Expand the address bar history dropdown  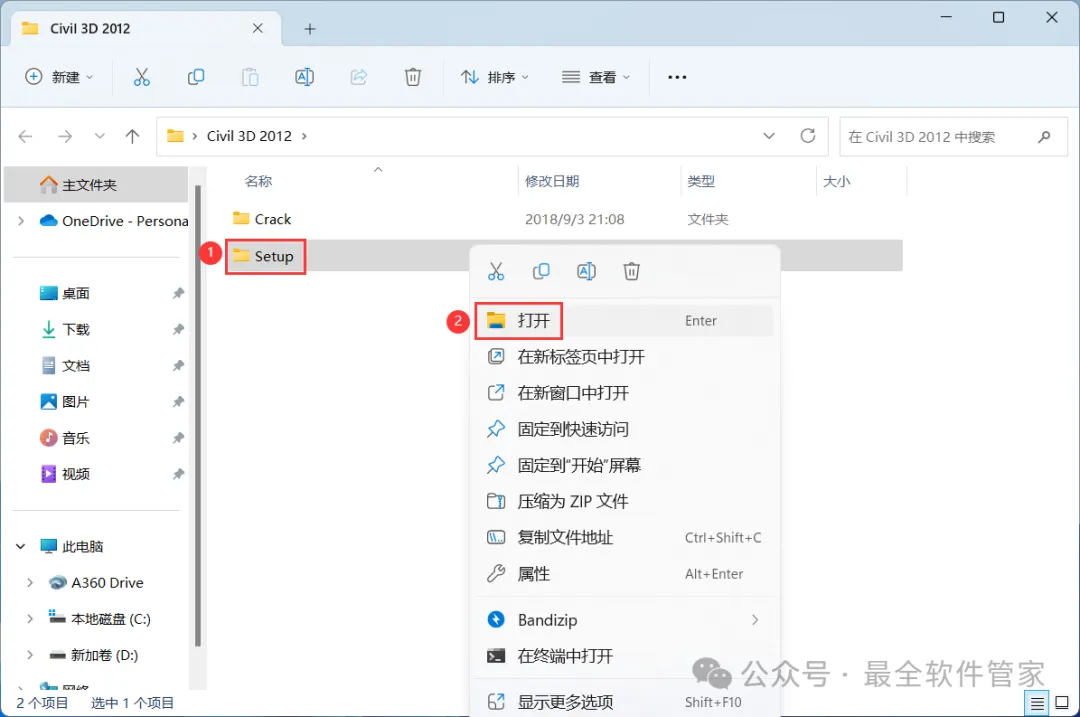(x=769, y=136)
